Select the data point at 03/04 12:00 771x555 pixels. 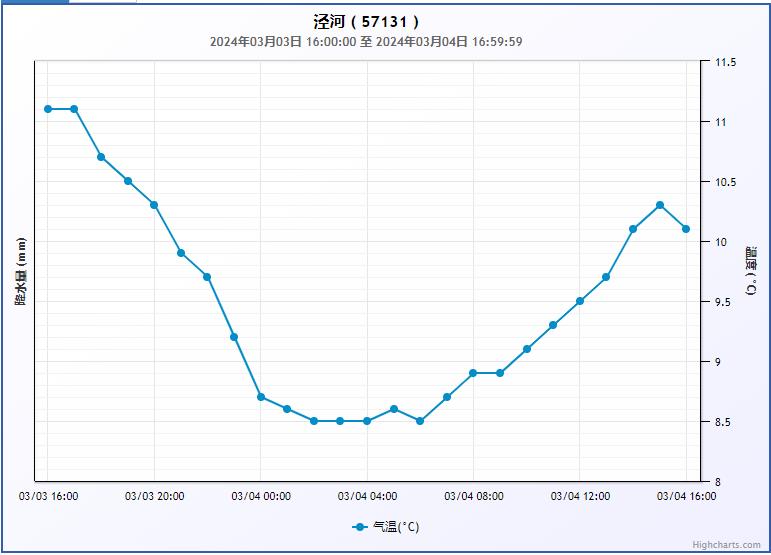(580, 301)
